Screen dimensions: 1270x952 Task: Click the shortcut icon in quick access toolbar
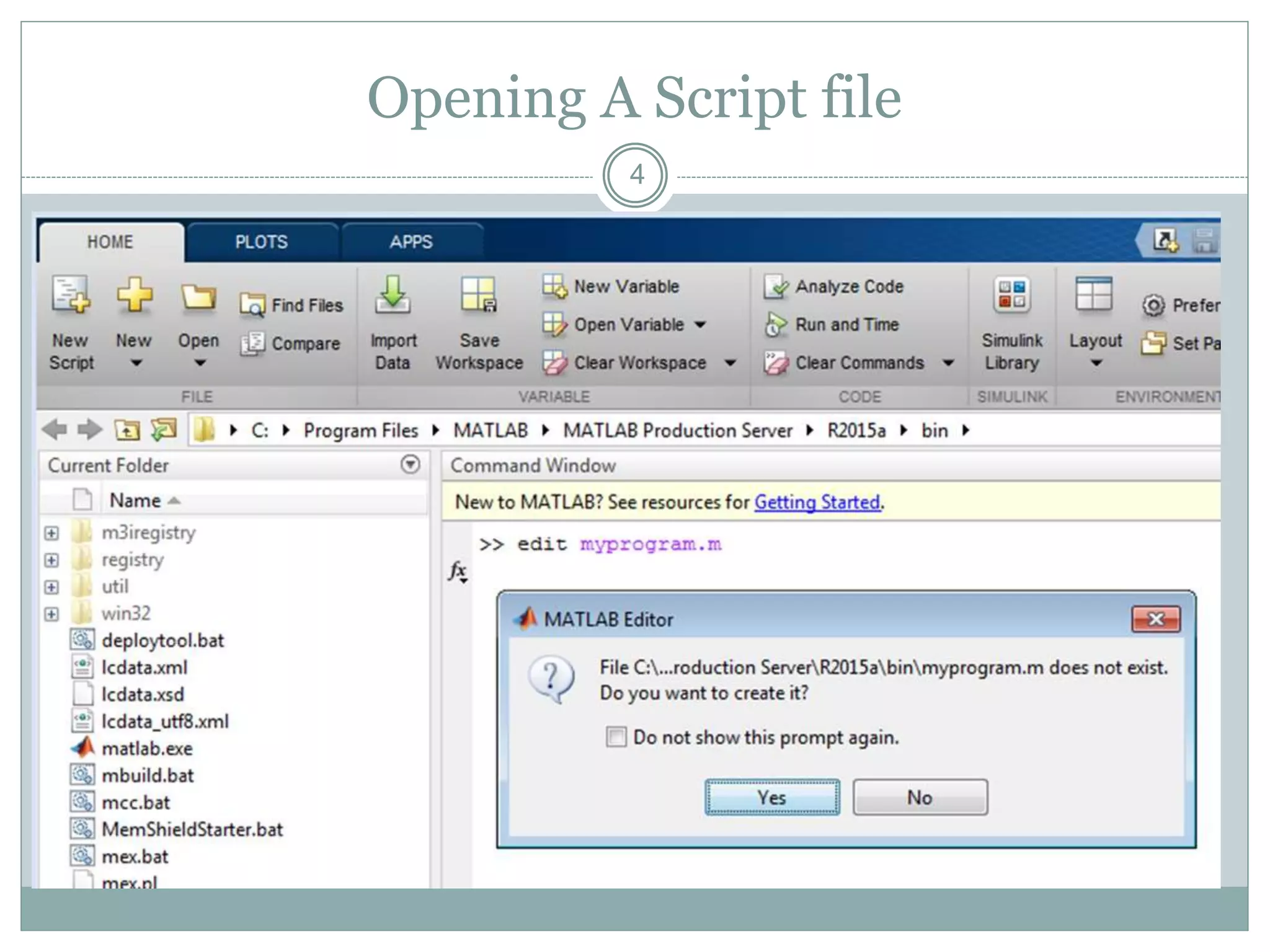tap(1165, 240)
